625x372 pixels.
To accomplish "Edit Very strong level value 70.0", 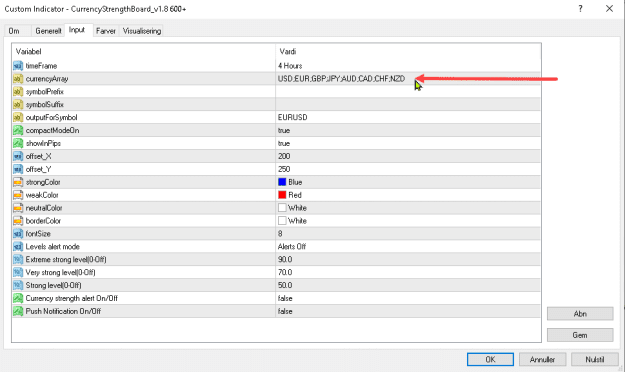I will click(x=408, y=272).
